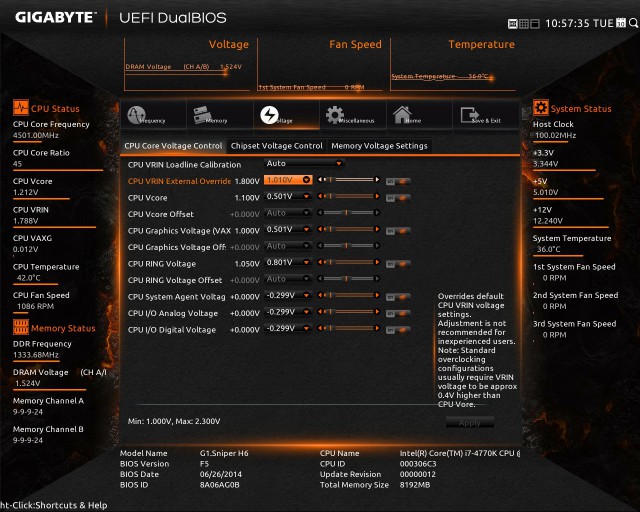Open the Miscellaneous gear icon
The height and width of the screenshot is (512, 640).
point(335,115)
